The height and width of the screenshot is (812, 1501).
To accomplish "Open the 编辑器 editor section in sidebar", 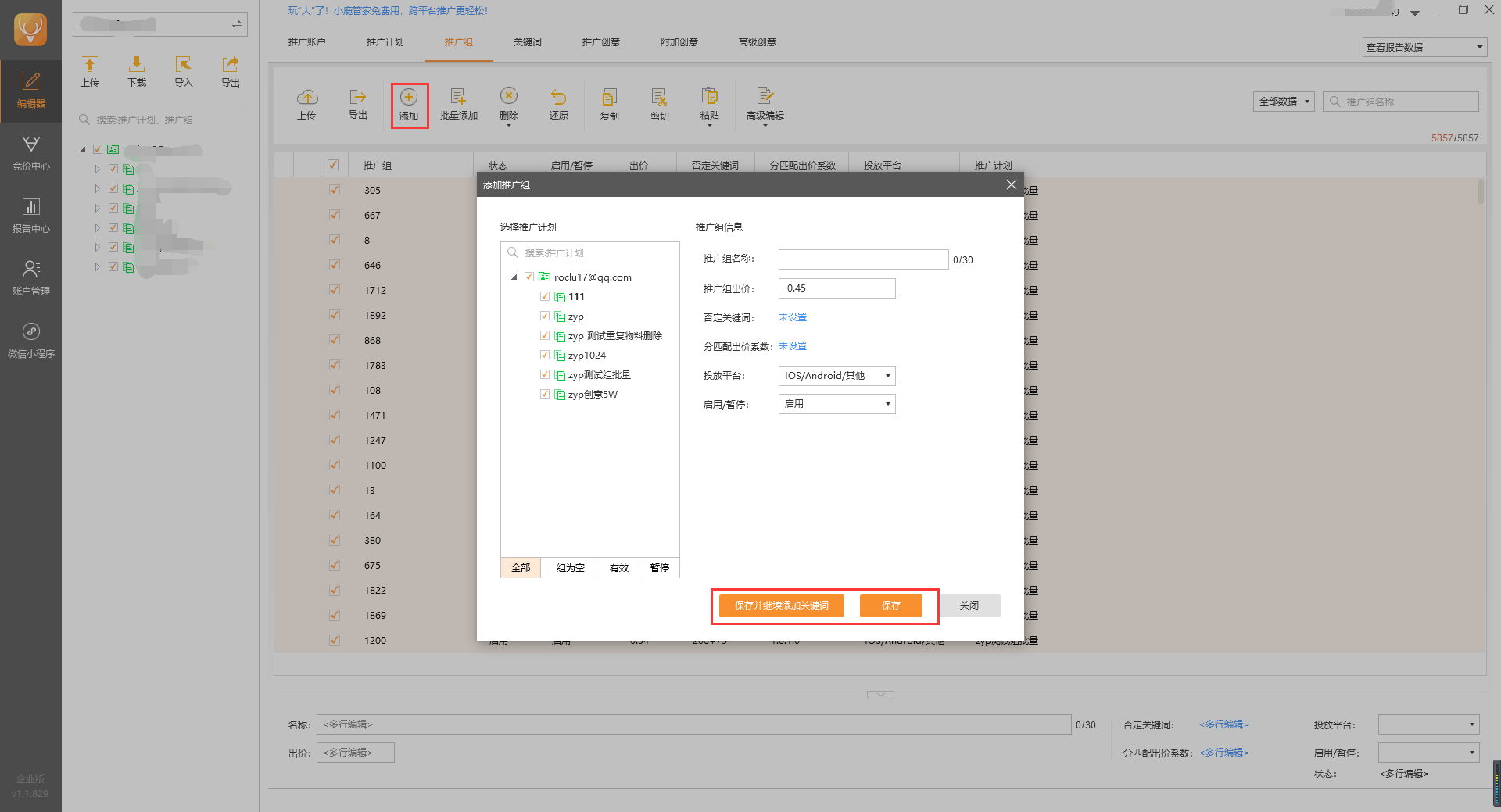I will 30,91.
